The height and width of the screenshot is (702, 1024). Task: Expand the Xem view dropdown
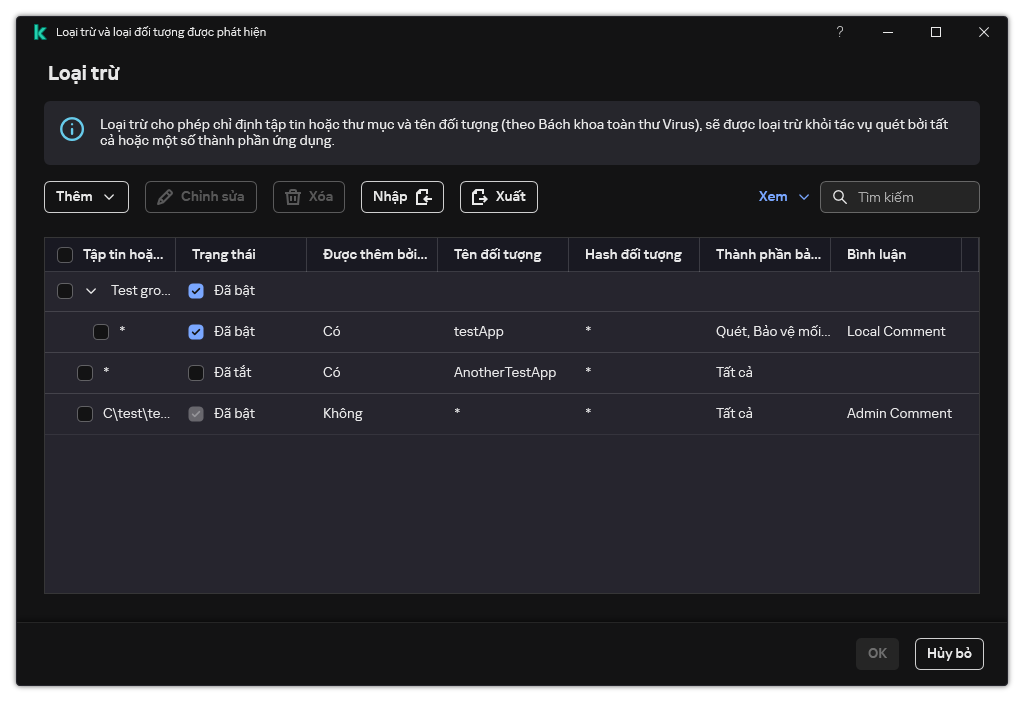[783, 197]
